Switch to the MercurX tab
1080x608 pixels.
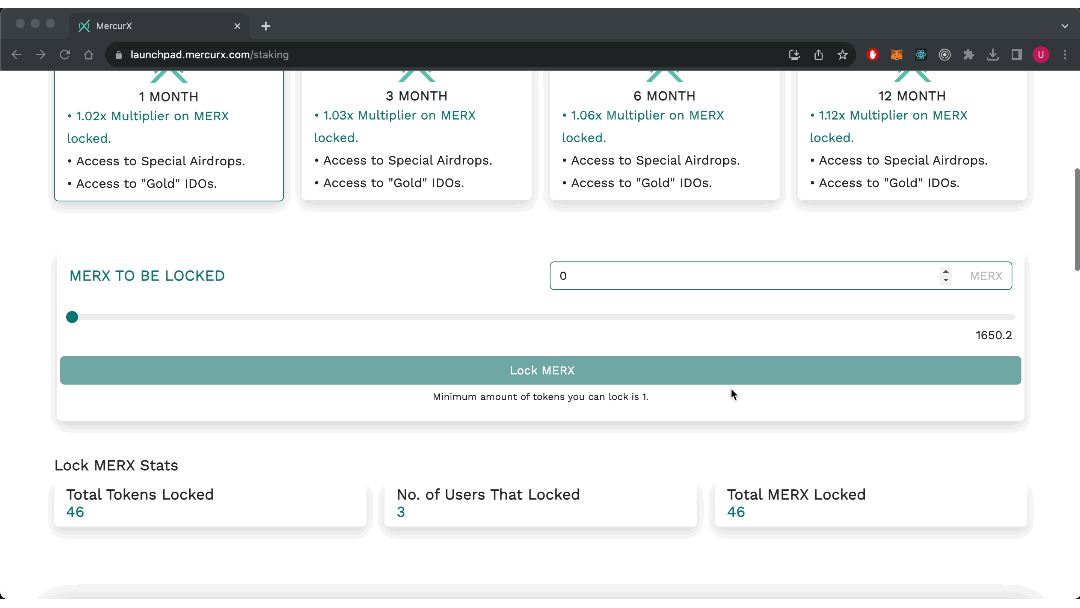point(158,26)
